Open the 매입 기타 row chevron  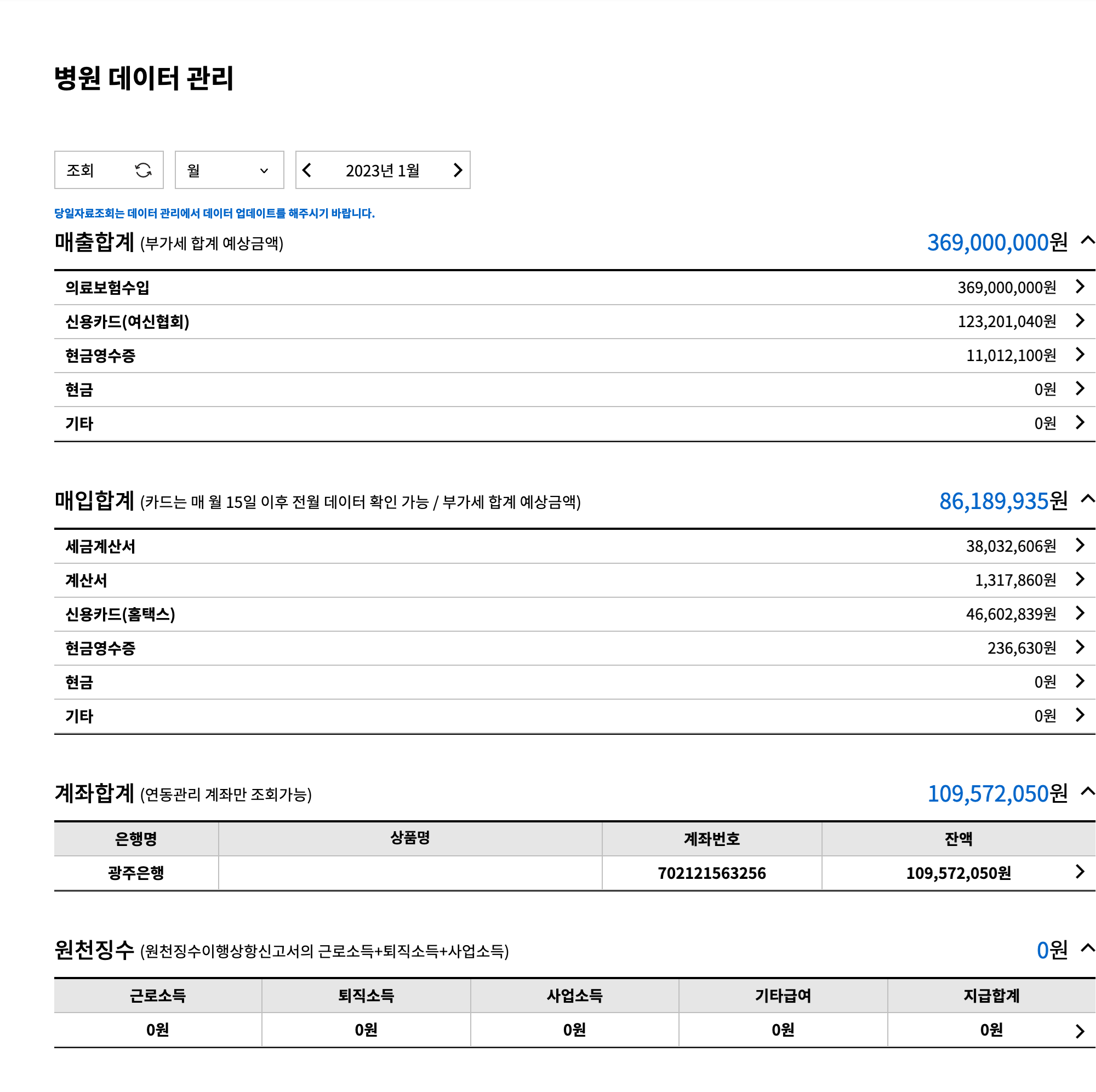click(x=1080, y=716)
